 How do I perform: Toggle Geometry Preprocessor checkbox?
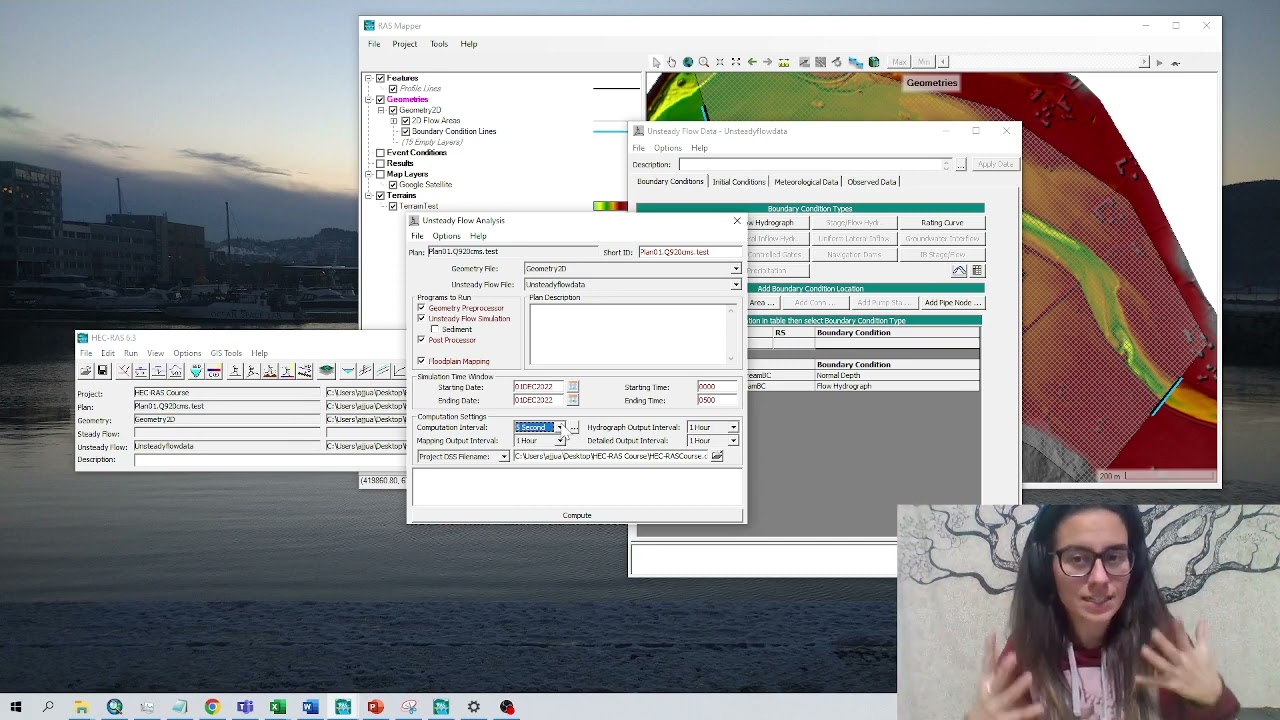[421, 308]
